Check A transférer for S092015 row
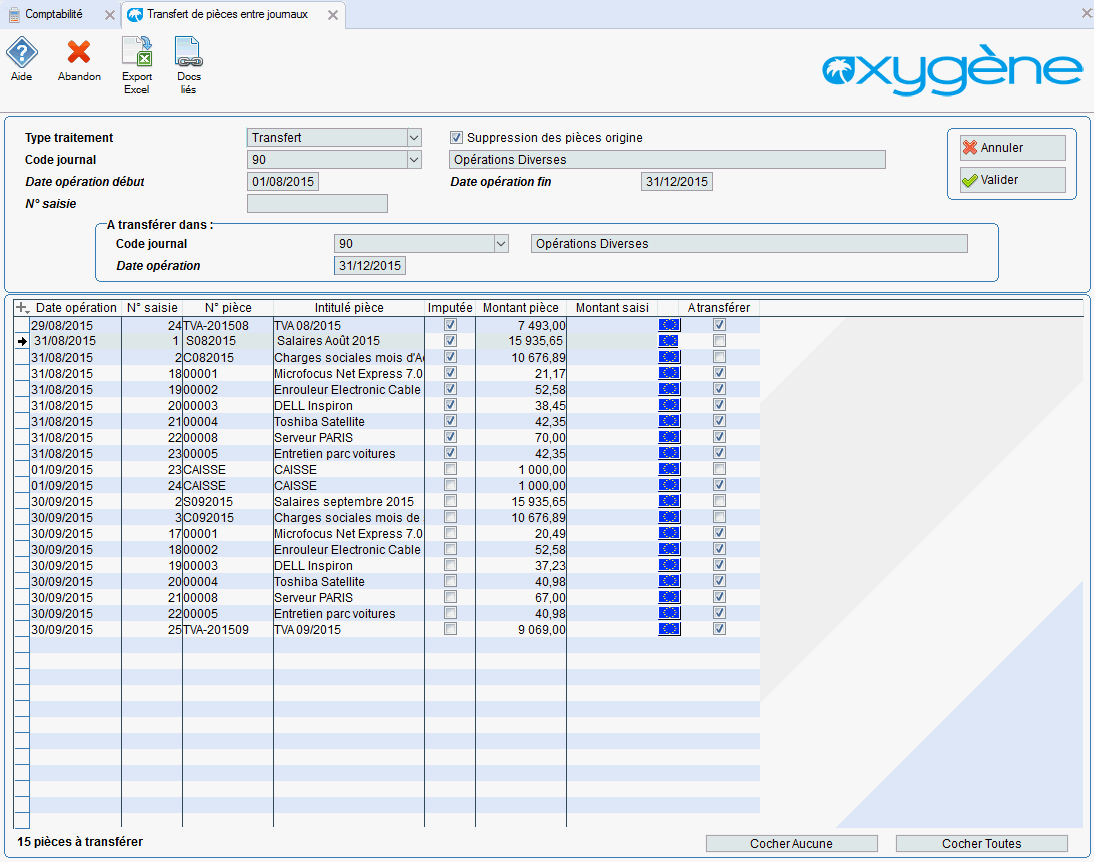The width and height of the screenshot is (1094, 862). click(719, 502)
